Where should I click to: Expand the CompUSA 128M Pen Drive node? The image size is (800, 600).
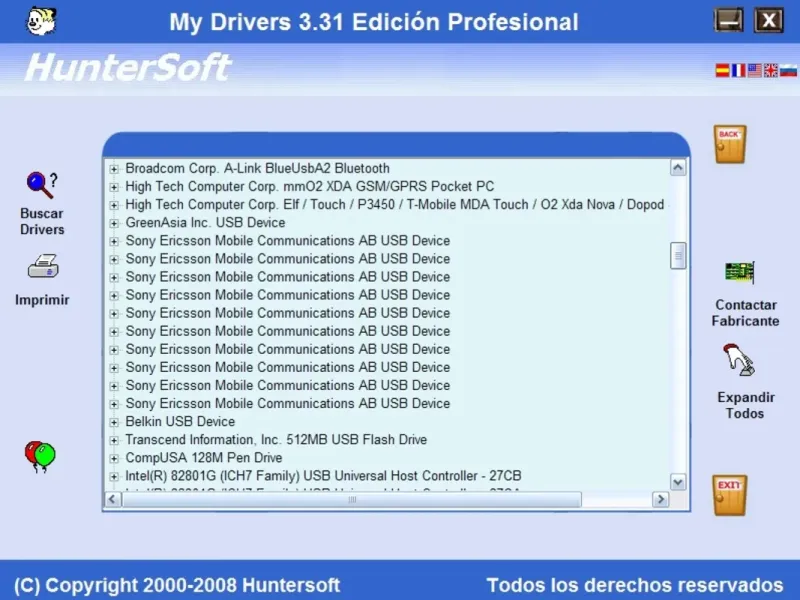114,458
